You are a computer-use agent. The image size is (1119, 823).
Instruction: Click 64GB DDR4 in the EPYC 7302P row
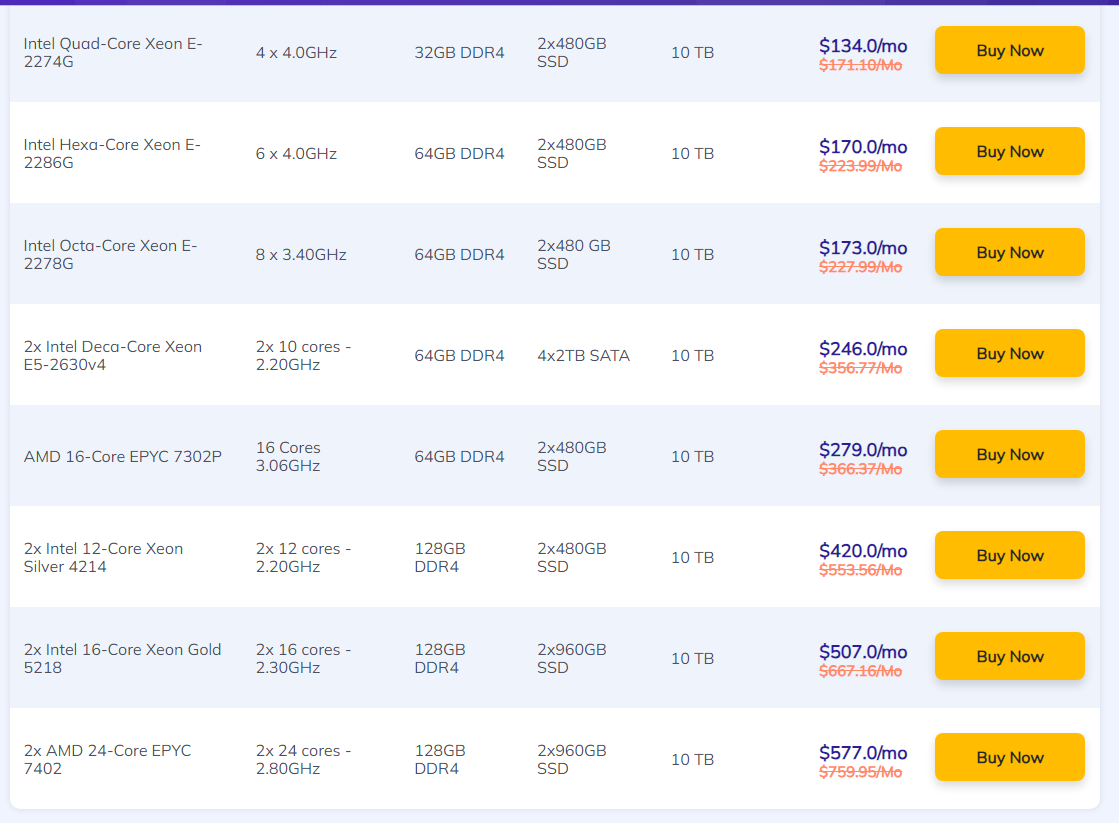(x=459, y=457)
